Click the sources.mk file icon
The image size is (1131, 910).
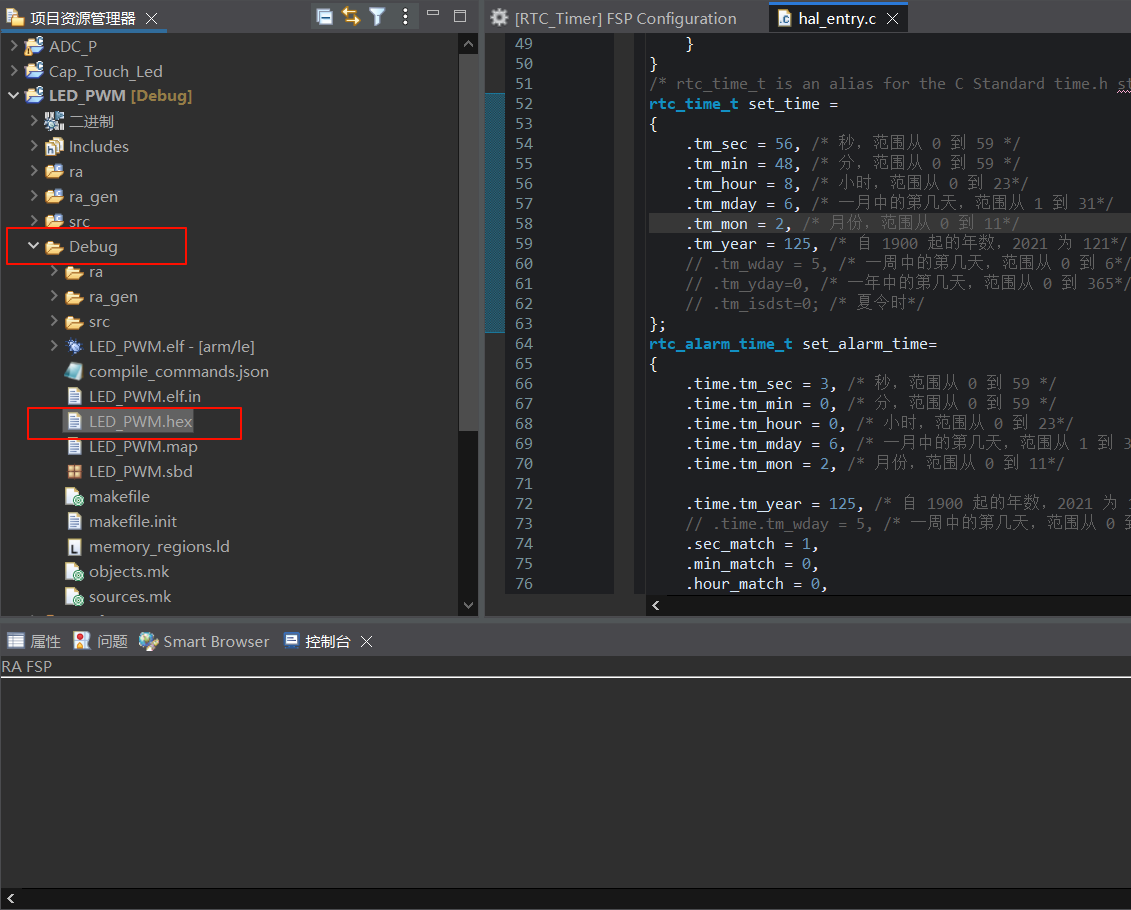[74, 597]
